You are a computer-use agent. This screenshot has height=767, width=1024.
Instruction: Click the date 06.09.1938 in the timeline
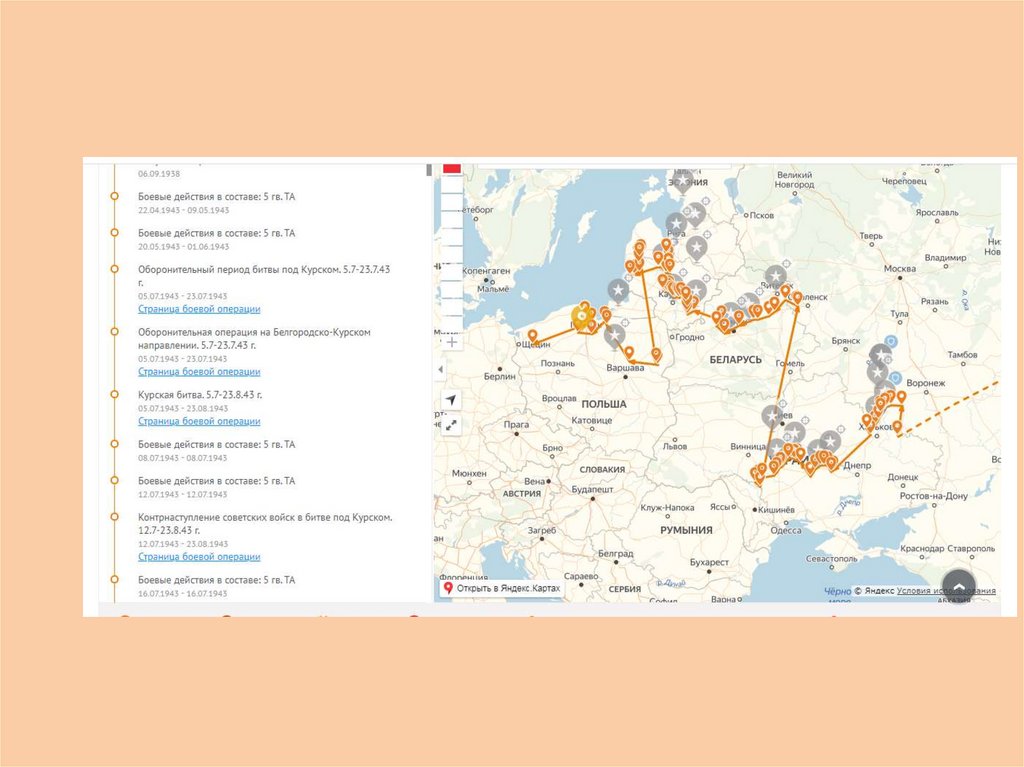point(159,174)
